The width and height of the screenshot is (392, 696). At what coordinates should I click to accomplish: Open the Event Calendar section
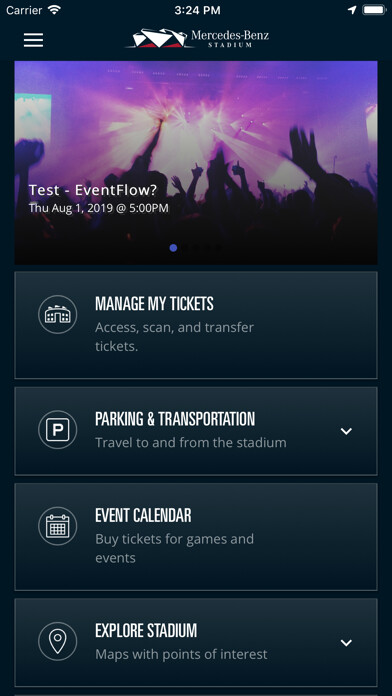point(196,537)
